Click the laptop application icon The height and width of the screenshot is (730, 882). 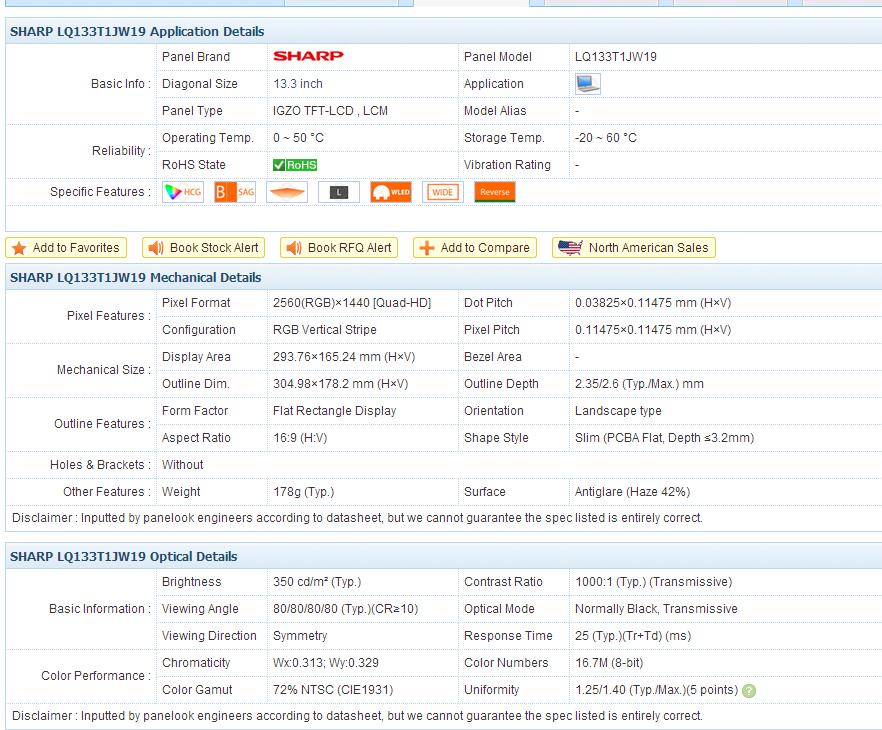(x=588, y=84)
